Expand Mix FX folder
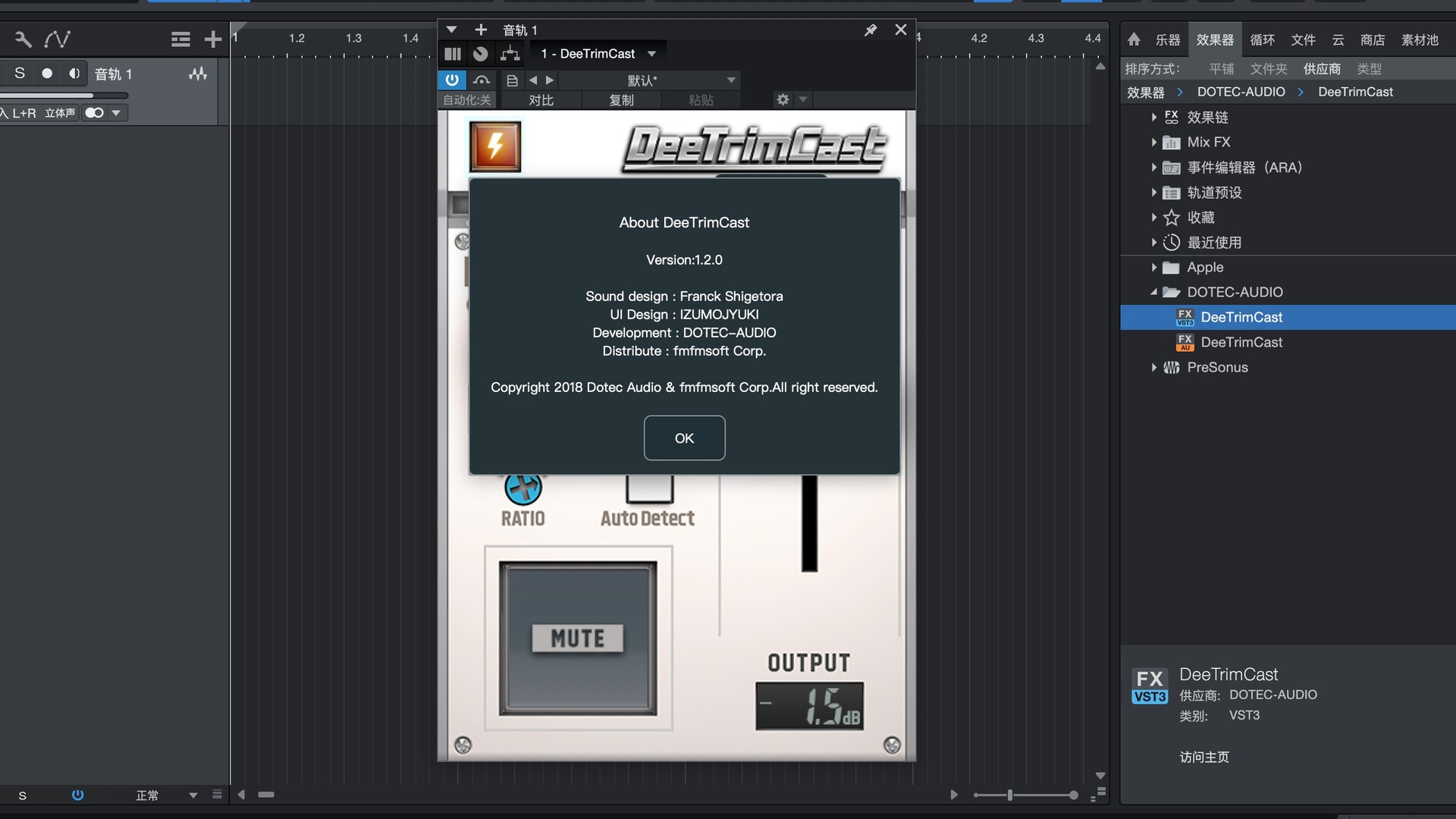The height and width of the screenshot is (819, 1456). pyautogui.click(x=1153, y=143)
